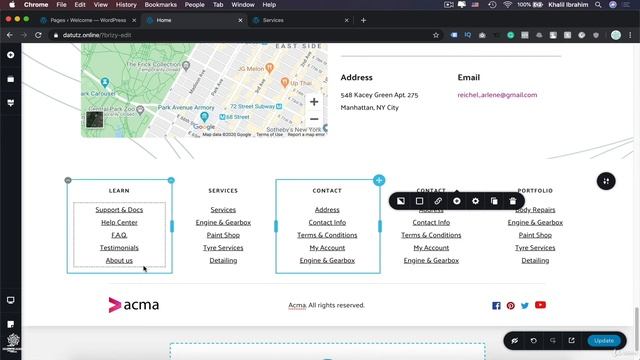Bookmark this page with the star icon
The image size is (640, 360).
point(436,35)
